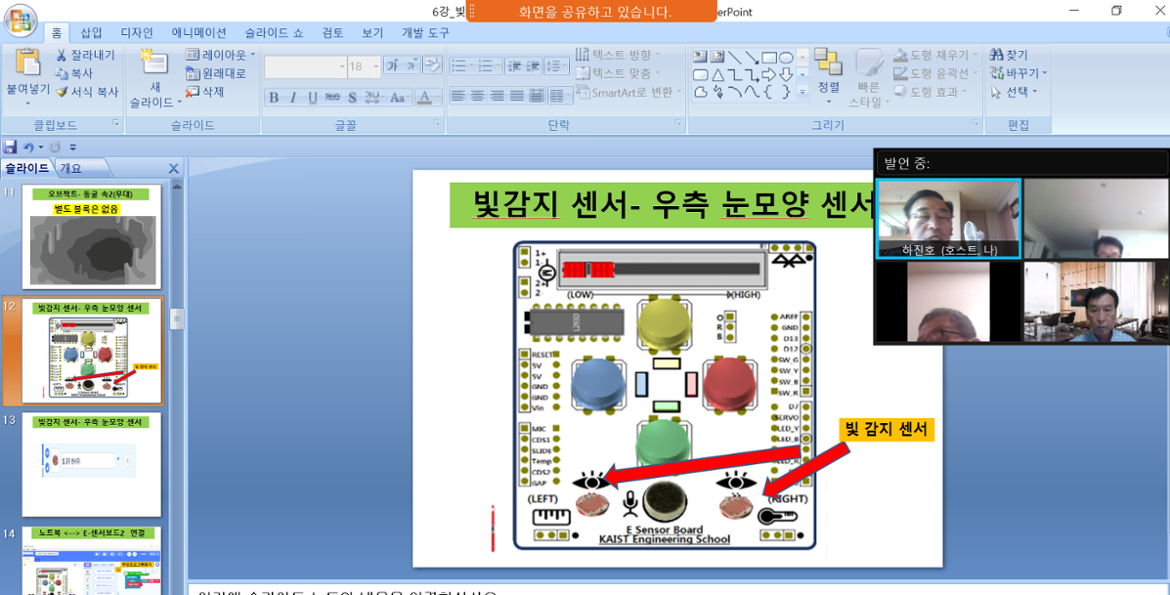Open the font size dropdown
Screen dimensions: 1170x595
click(376, 67)
